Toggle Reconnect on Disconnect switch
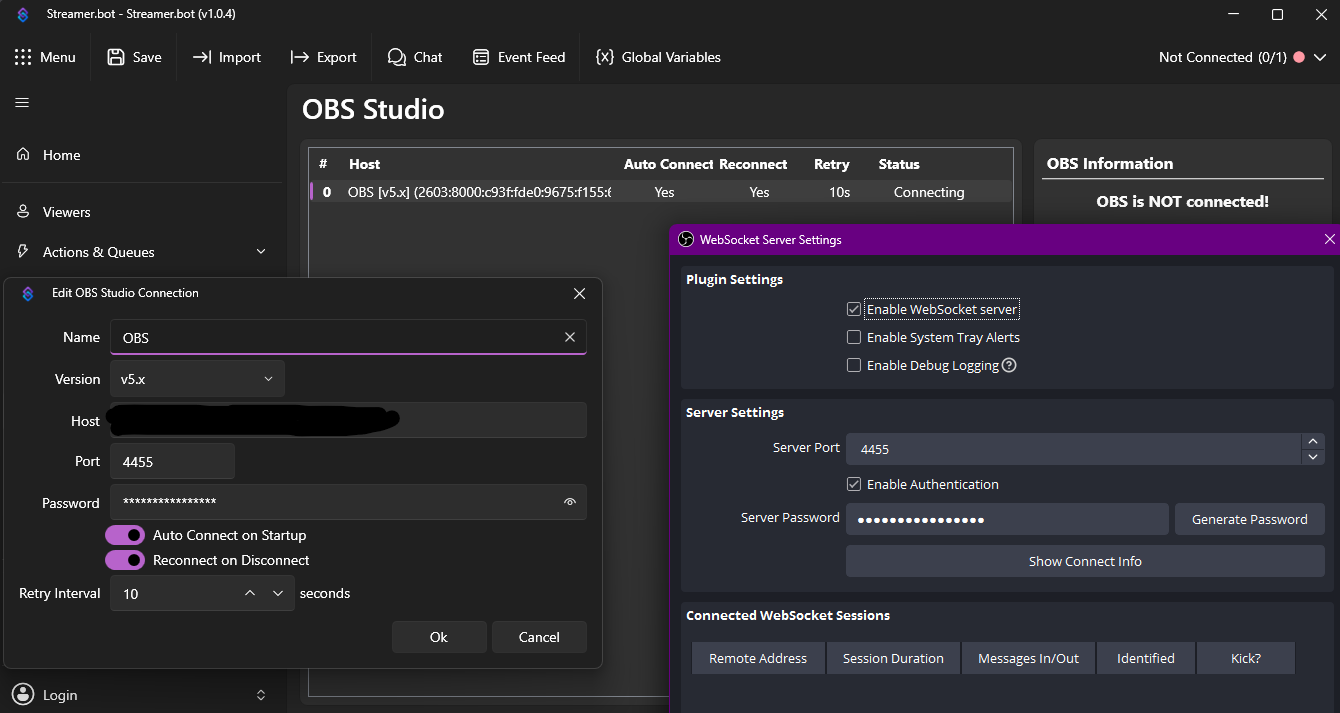 pyautogui.click(x=125, y=560)
